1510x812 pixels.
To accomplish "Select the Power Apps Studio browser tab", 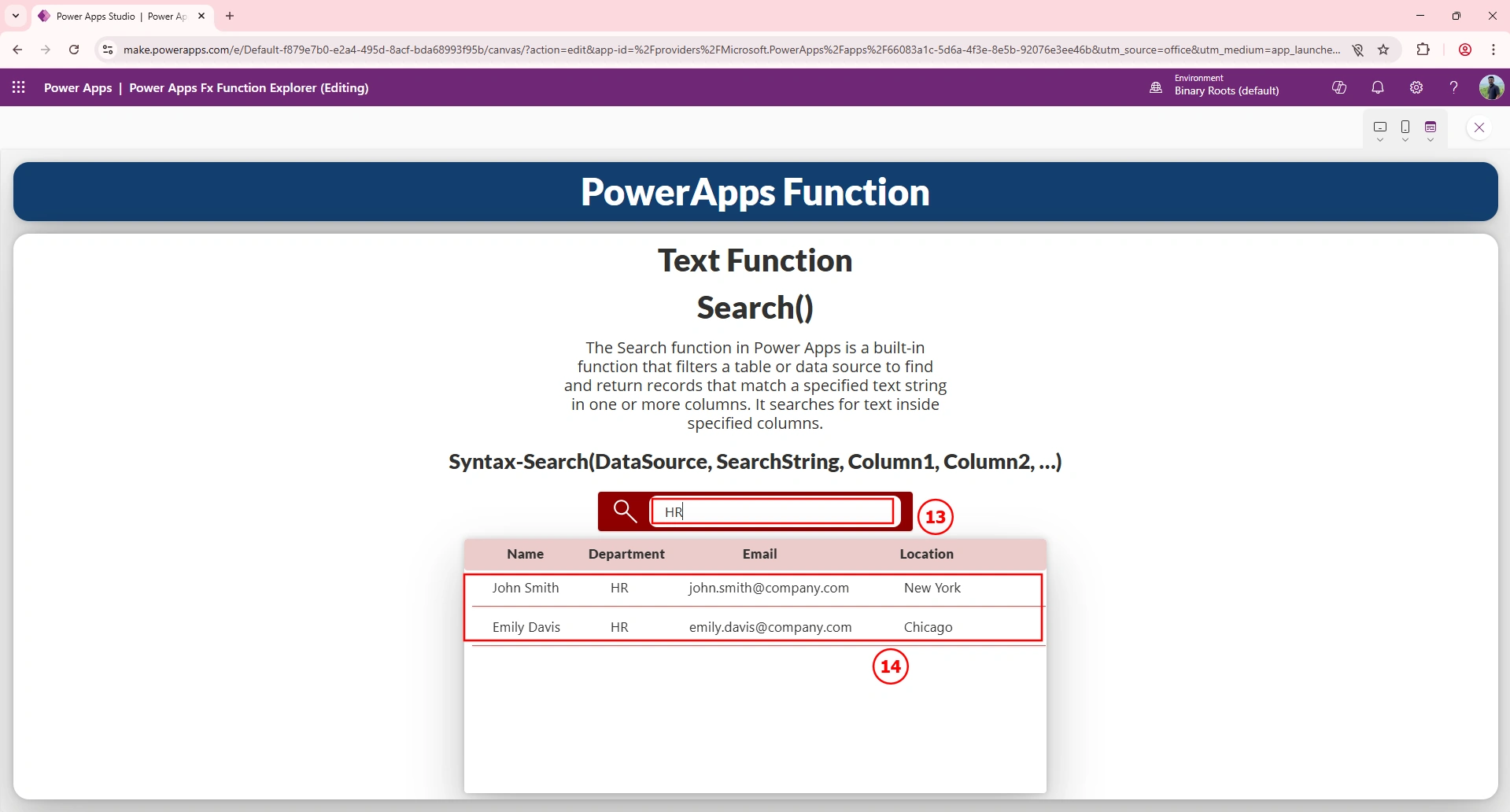I will click(x=122, y=16).
